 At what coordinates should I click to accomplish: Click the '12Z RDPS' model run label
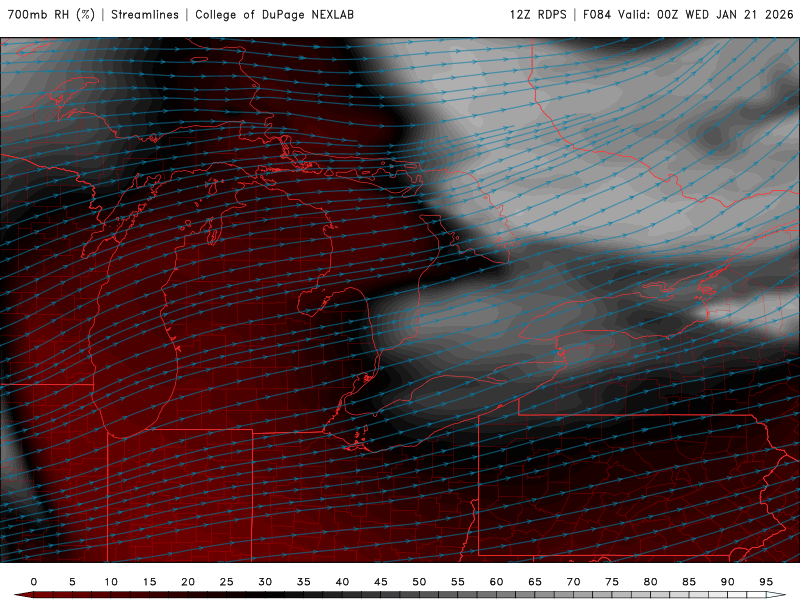click(x=538, y=15)
